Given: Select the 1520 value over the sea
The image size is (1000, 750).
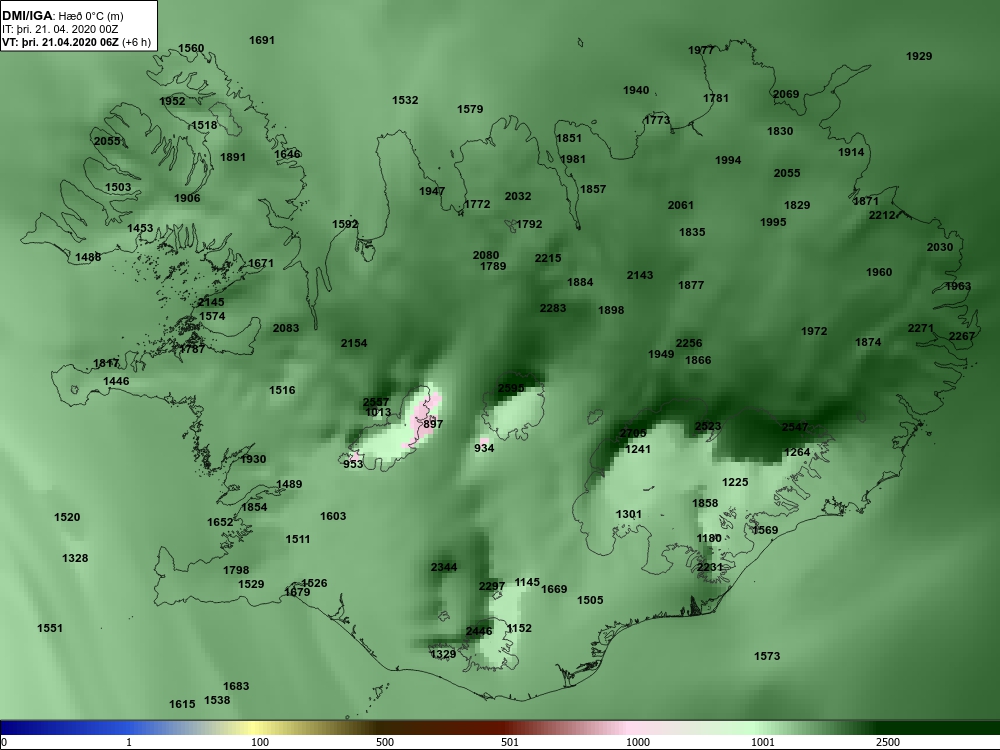Looking at the screenshot, I should tap(68, 517).
